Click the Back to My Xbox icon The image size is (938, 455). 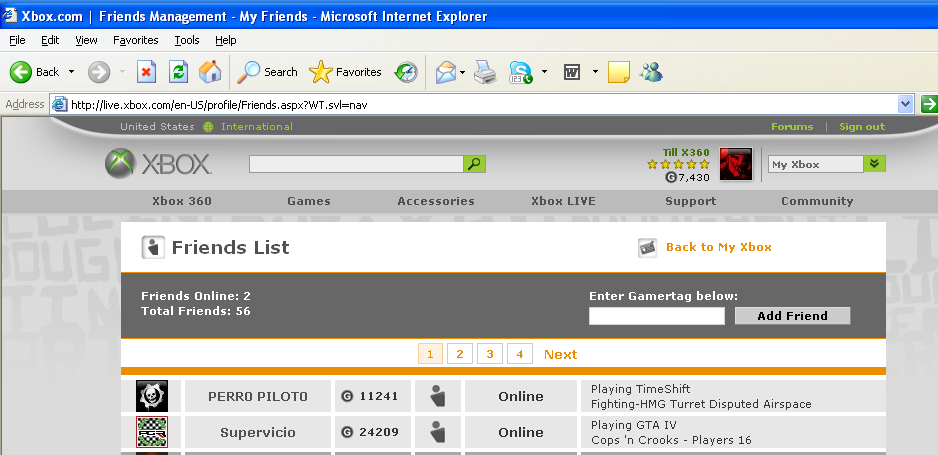(x=648, y=248)
